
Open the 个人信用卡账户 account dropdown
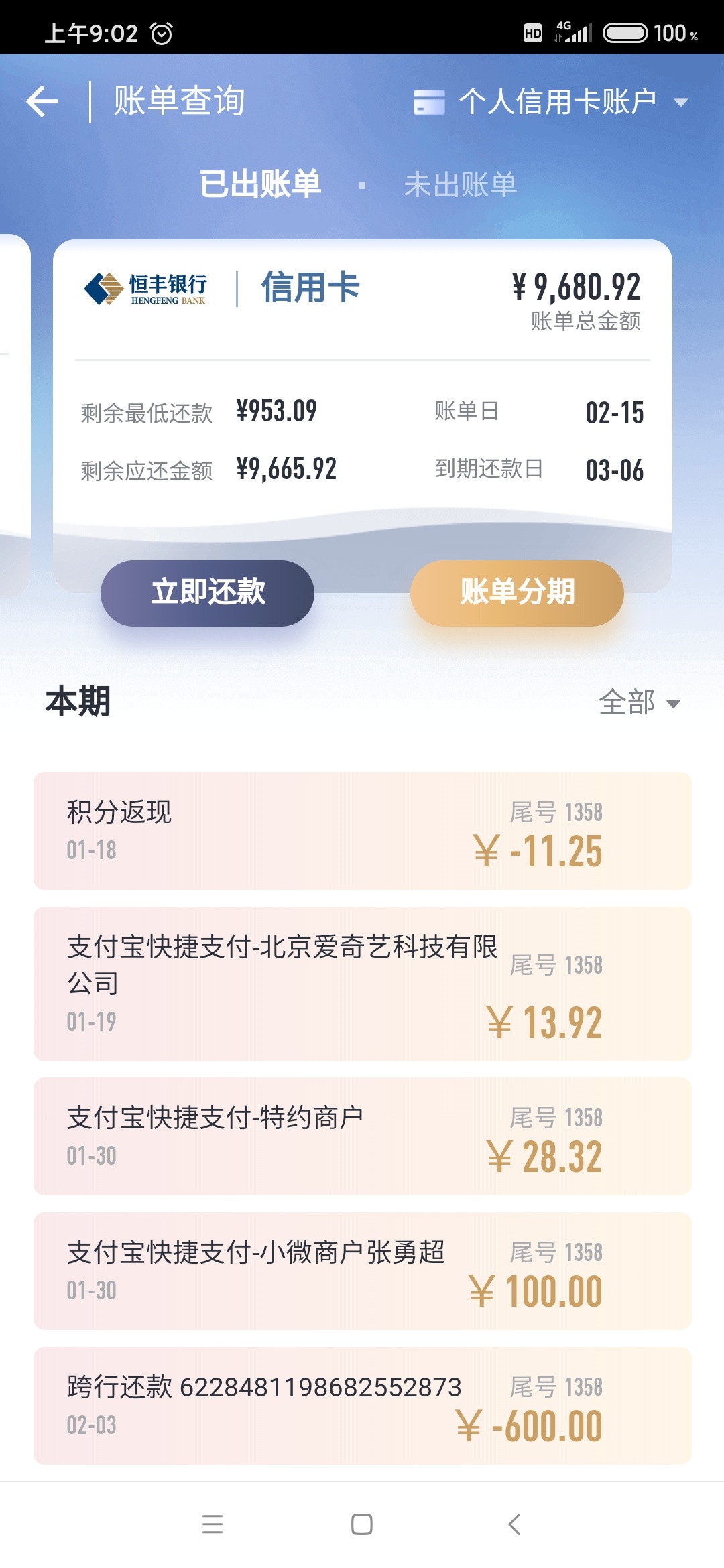tap(551, 102)
